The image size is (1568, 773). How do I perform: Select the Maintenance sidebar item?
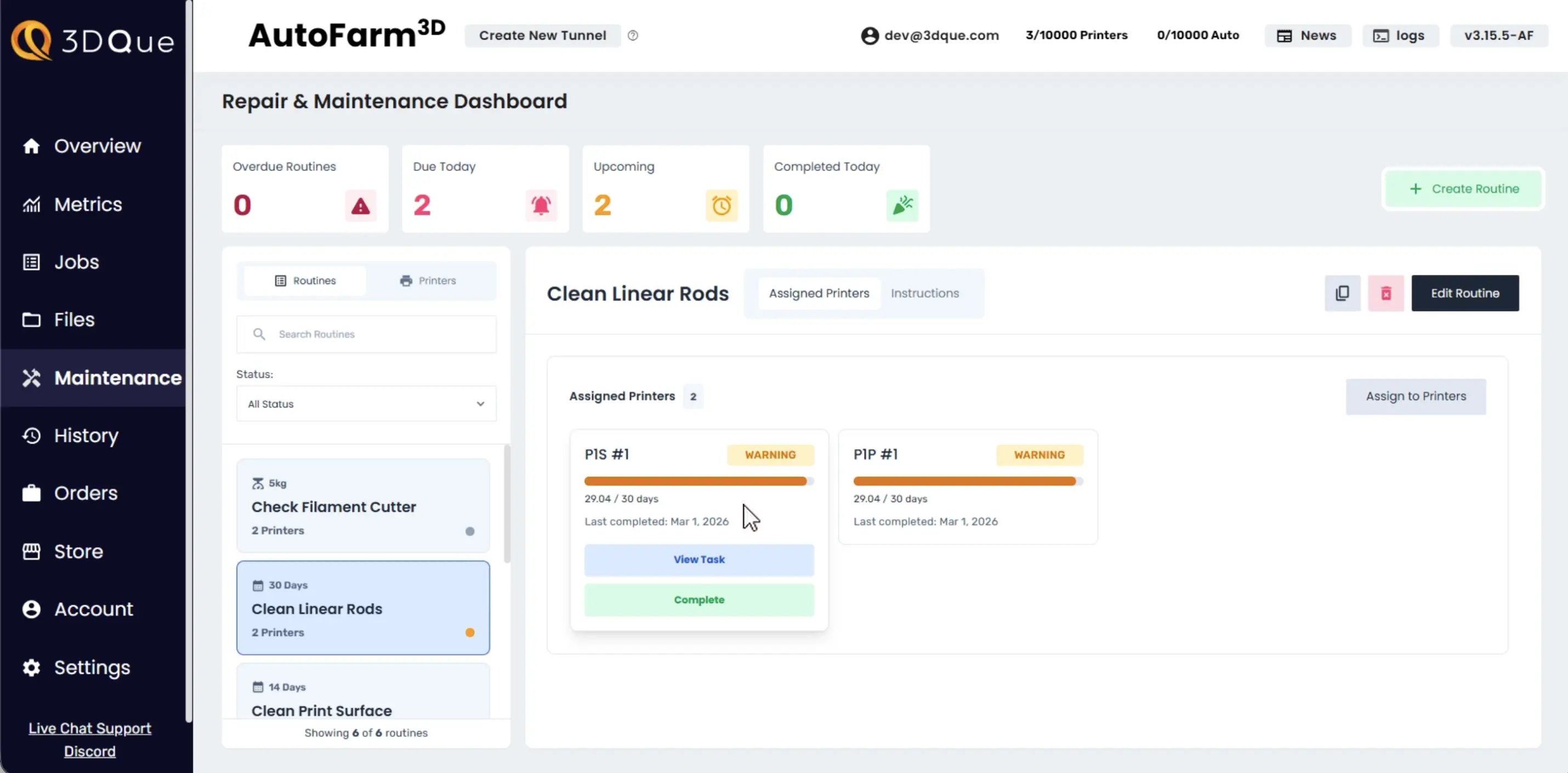(x=93, y=377)
